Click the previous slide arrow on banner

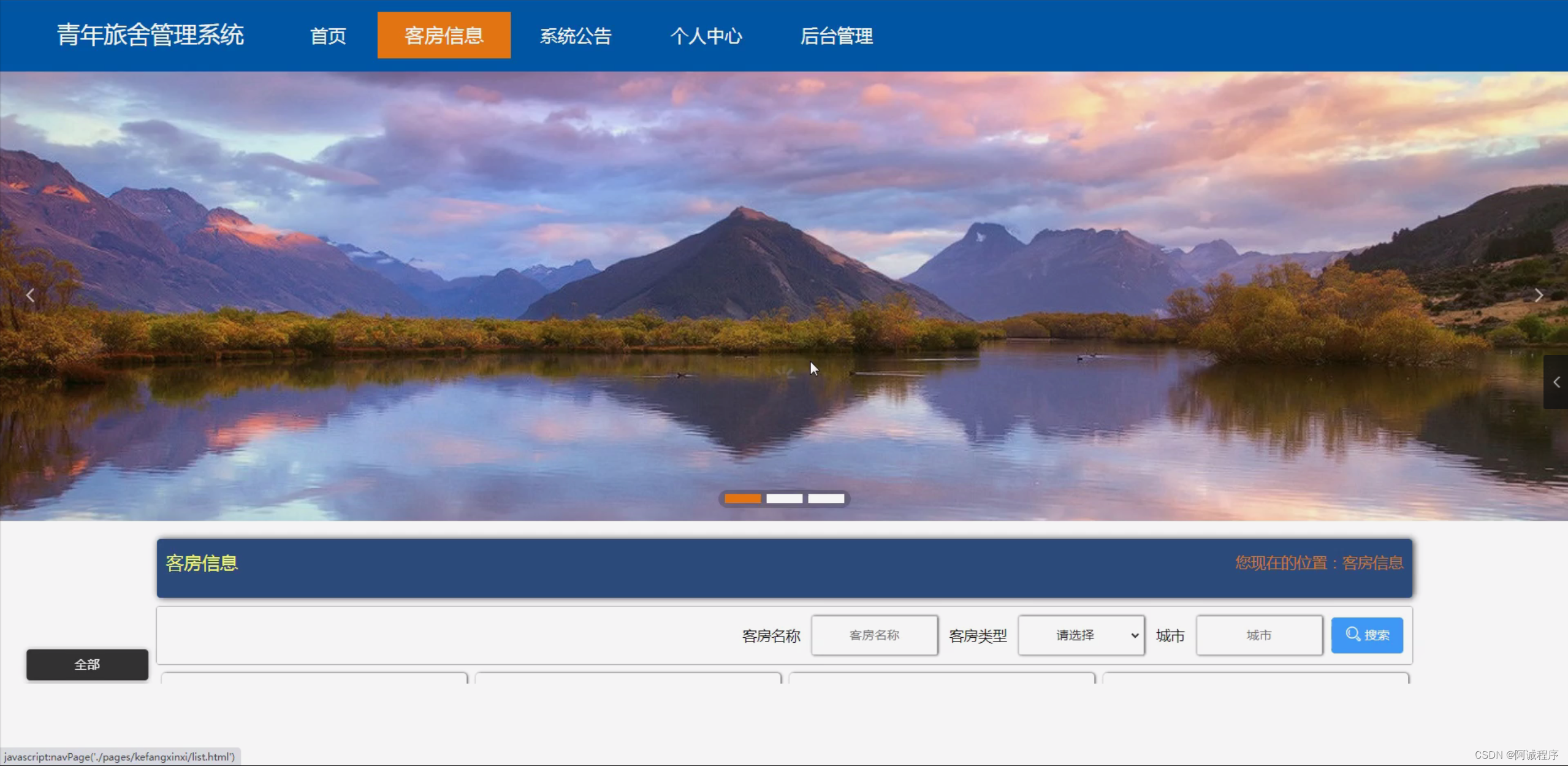point(29,296)
